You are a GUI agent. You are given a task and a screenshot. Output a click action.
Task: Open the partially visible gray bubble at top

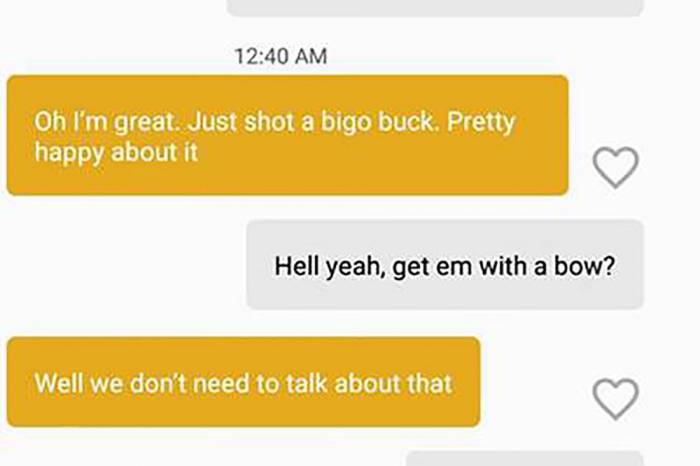pyautogui.click(x=435, y=8)
